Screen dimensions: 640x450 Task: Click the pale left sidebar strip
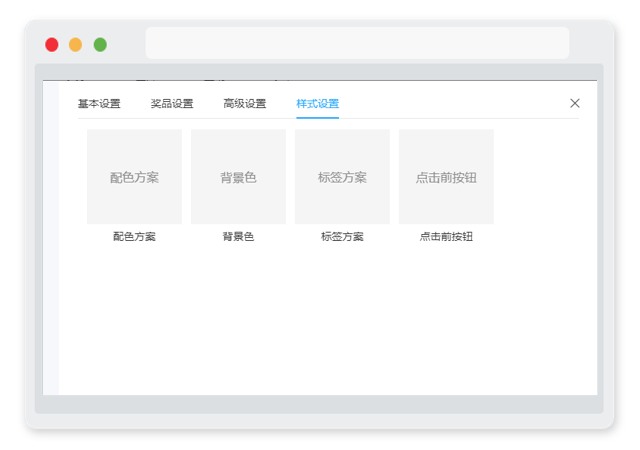[51, 238]
